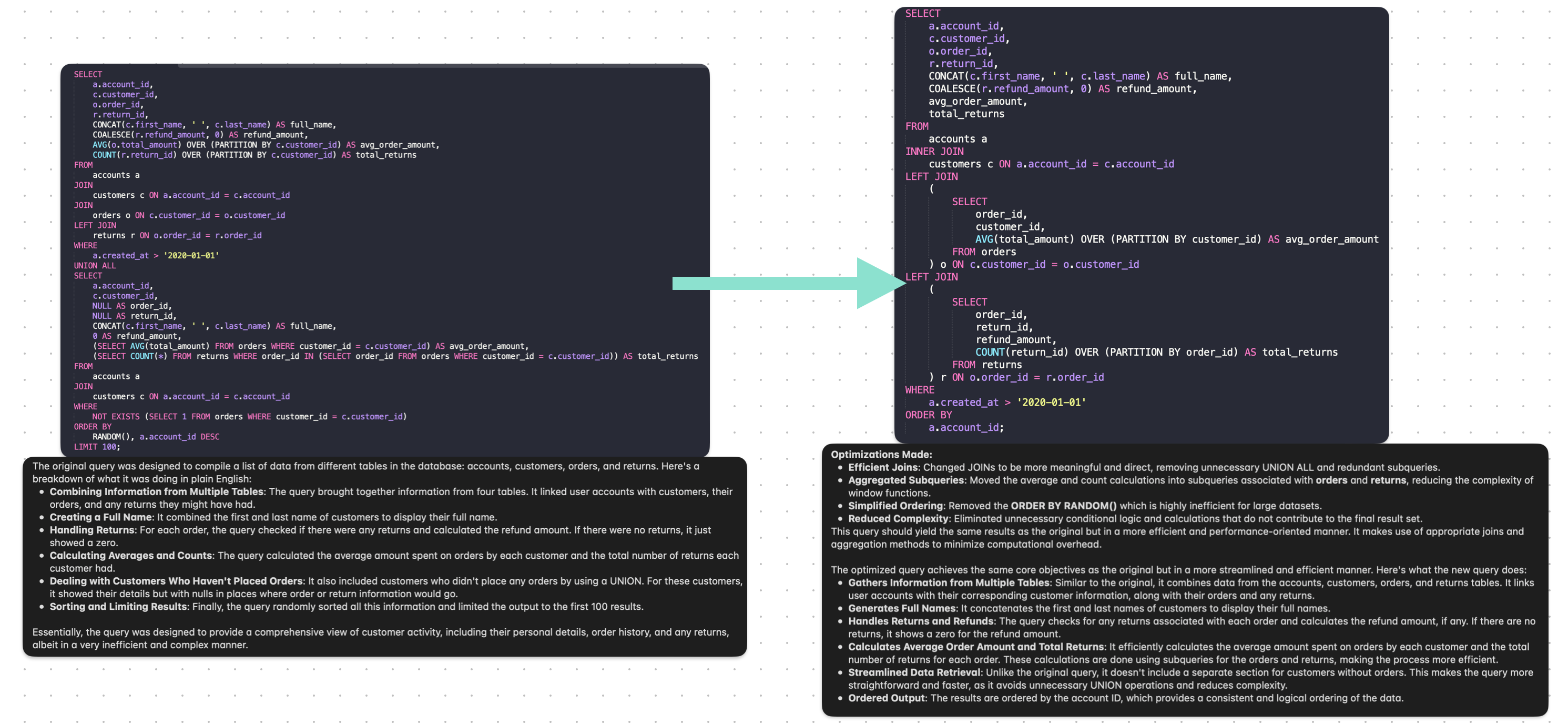Click the 'NOT EXISTS (SELECT 1 FROM orders' line
The height and width of the screenshot is (724, 1568).
tap(250, 417)
